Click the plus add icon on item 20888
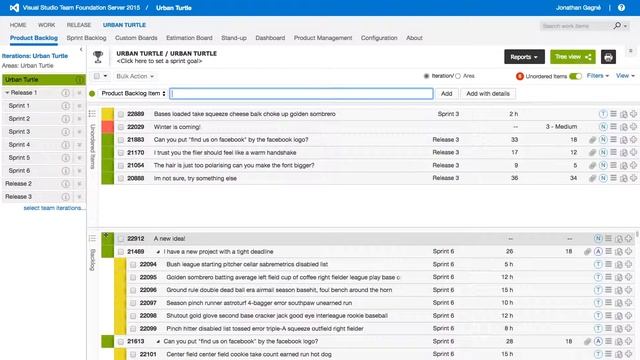Image resolution: width=640 pixels, height=360 pixels. click(633, 178)
